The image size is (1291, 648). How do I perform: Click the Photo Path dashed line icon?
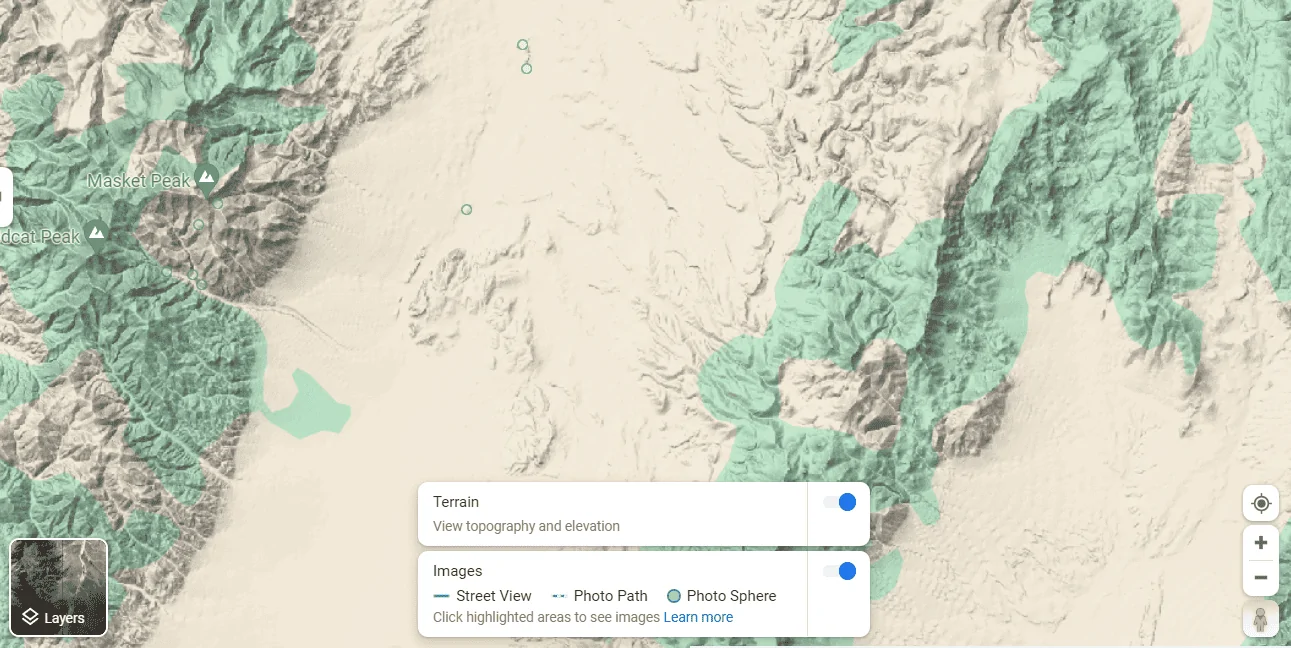[x=559, y=596]
